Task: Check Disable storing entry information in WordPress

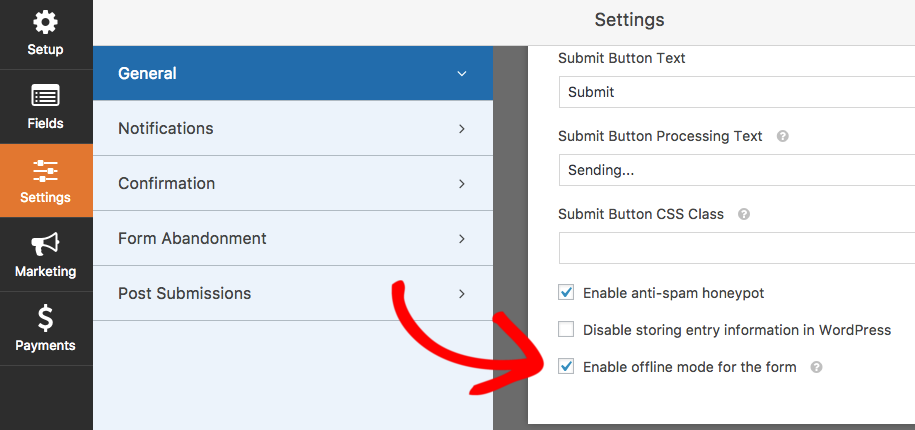Action: tap(566, 330)
